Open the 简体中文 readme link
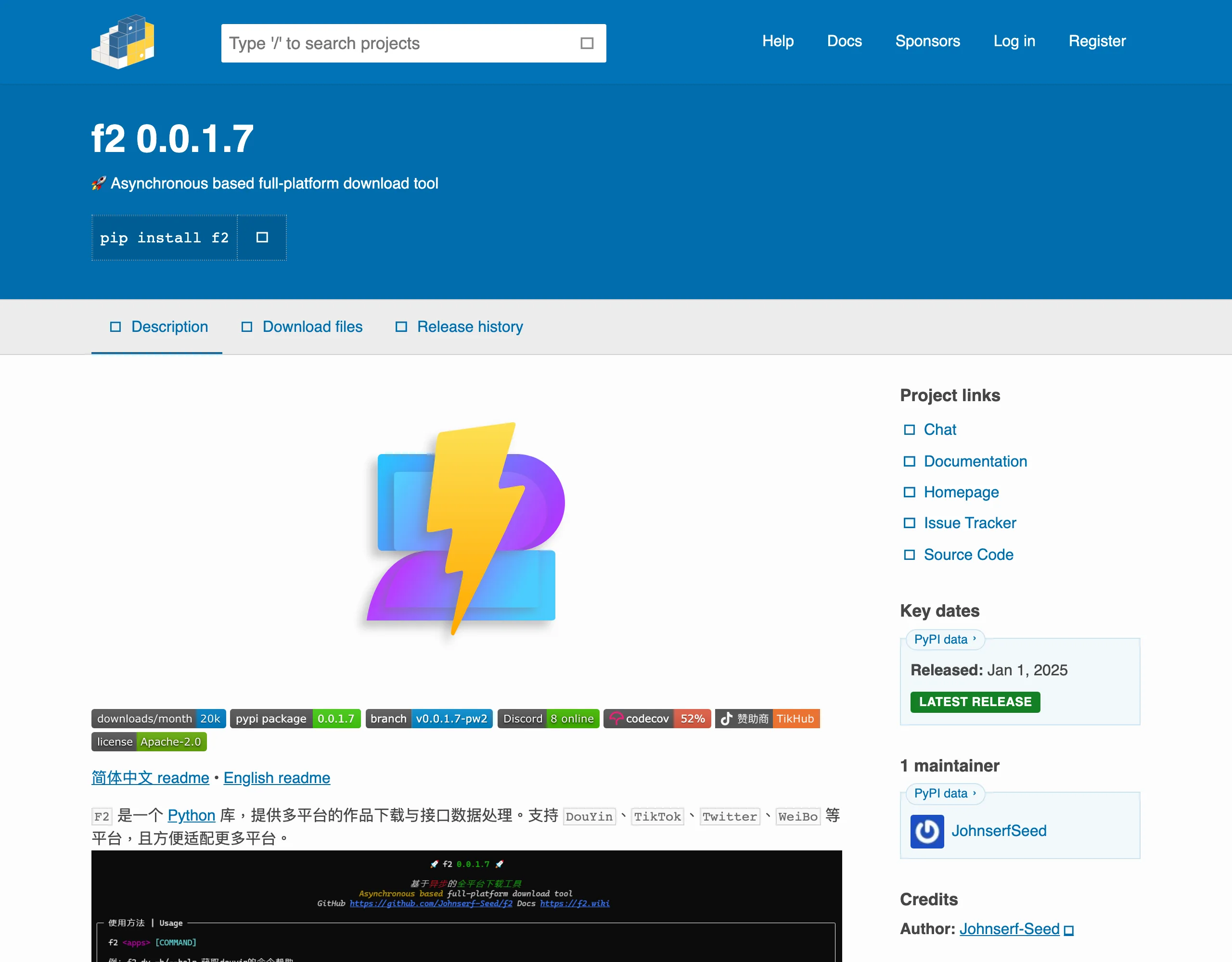The width and height of the screenshot is (1232, 962). pyautogui.click(x=150, y=778)
